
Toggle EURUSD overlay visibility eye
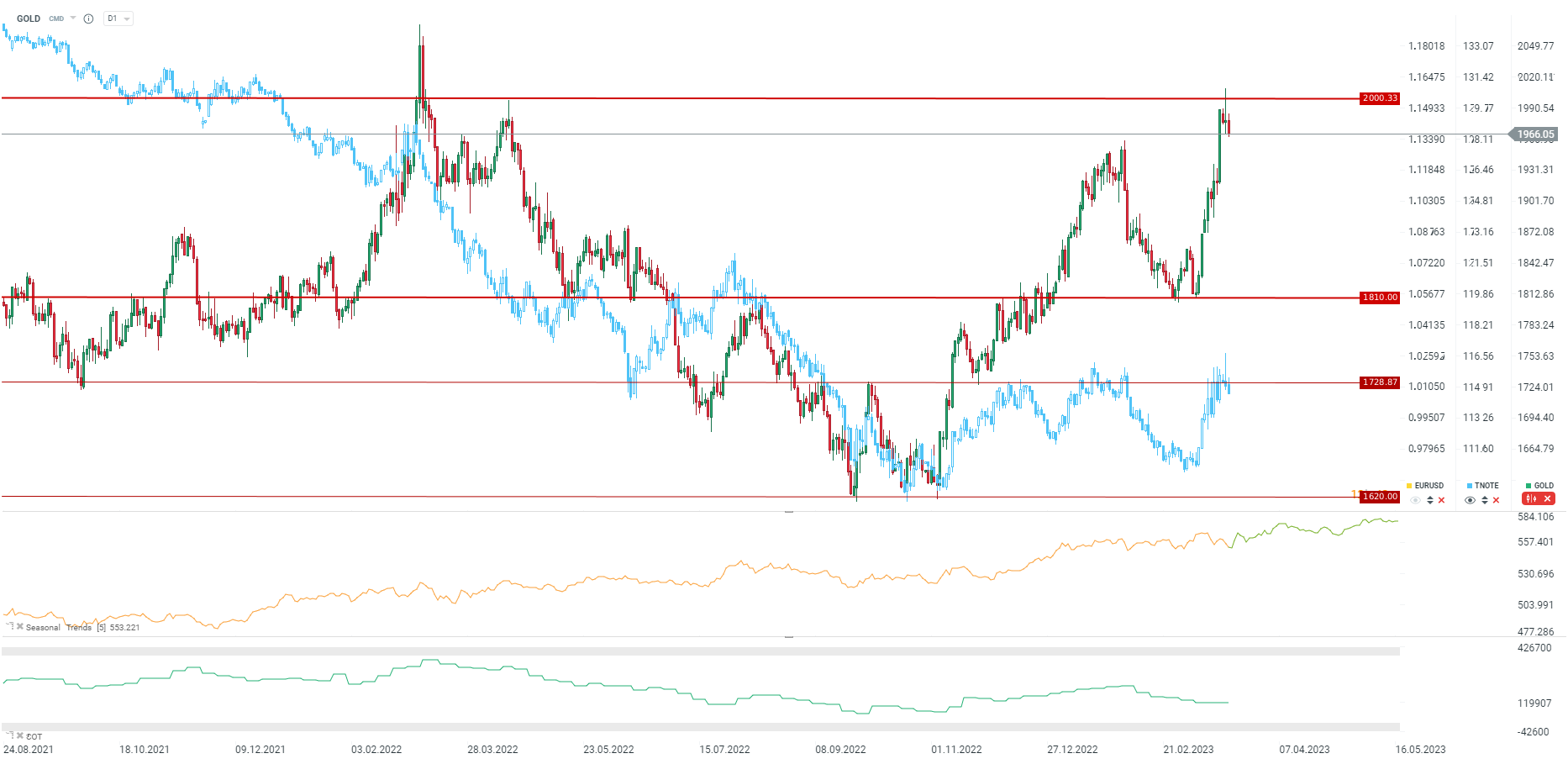[1416, 500]
